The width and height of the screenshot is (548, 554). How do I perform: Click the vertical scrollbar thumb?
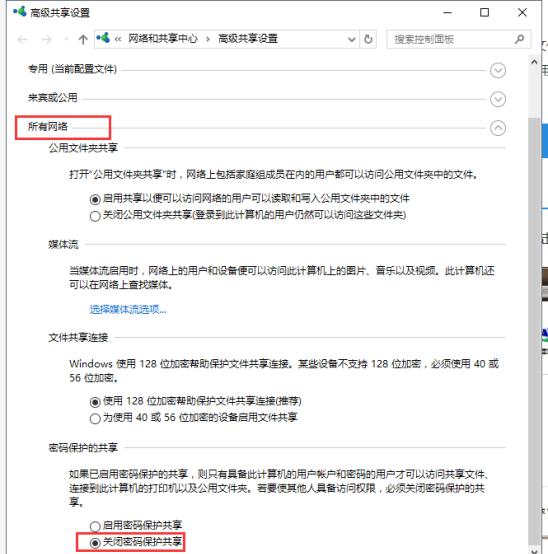tap(534, 331)
